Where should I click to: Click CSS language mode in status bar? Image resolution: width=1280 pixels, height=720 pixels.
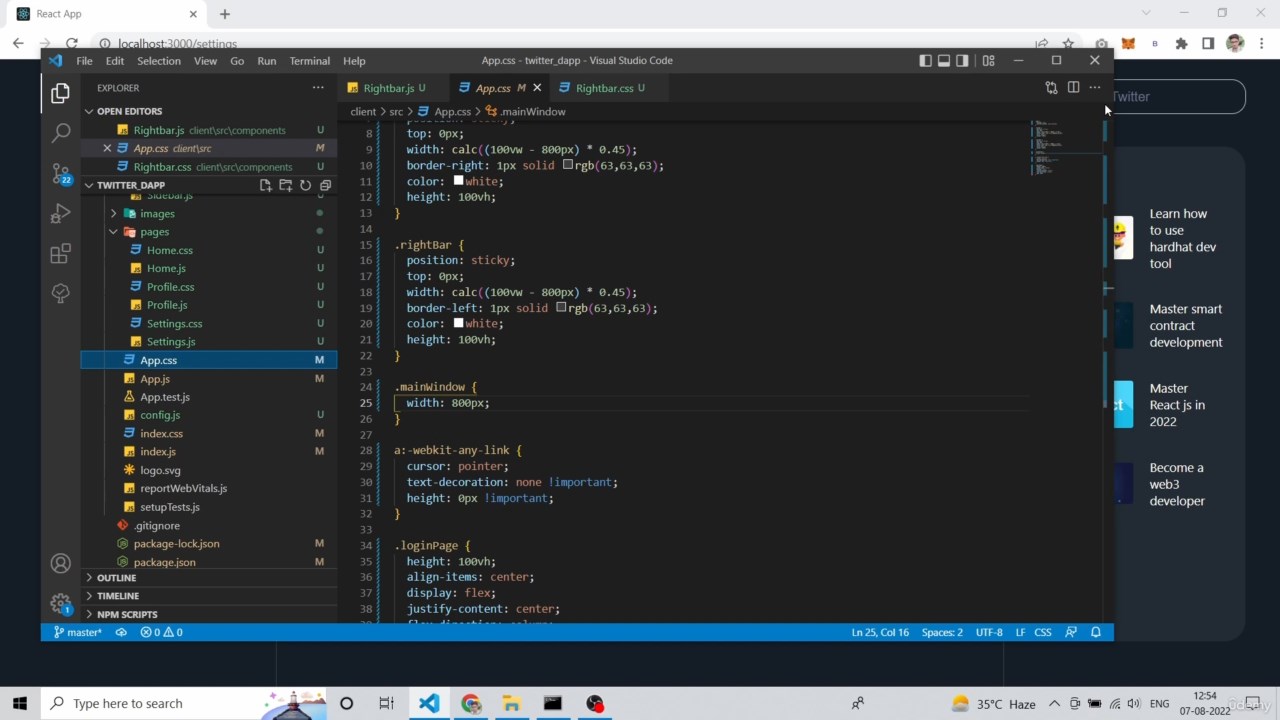[1042, 632]
